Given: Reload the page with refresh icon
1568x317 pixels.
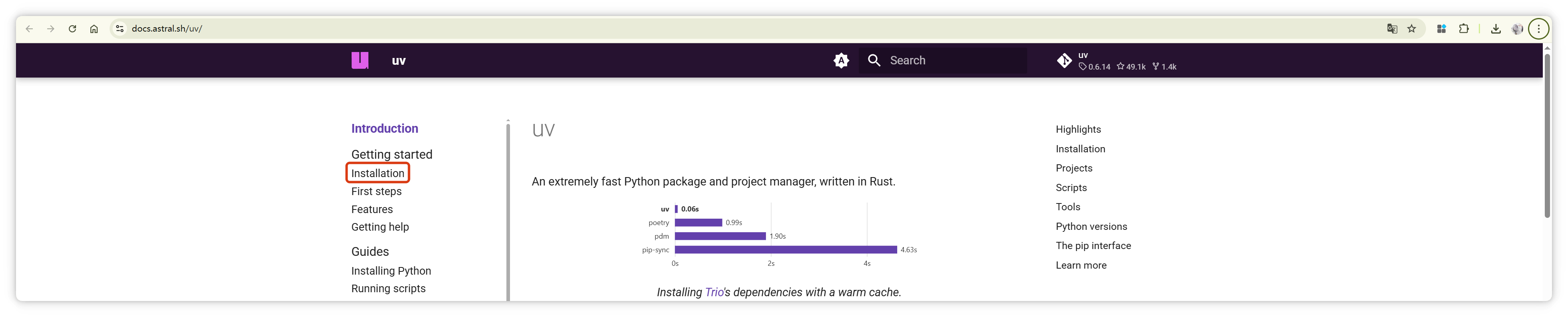Looking at the screenshot, I should pos(72,29).
